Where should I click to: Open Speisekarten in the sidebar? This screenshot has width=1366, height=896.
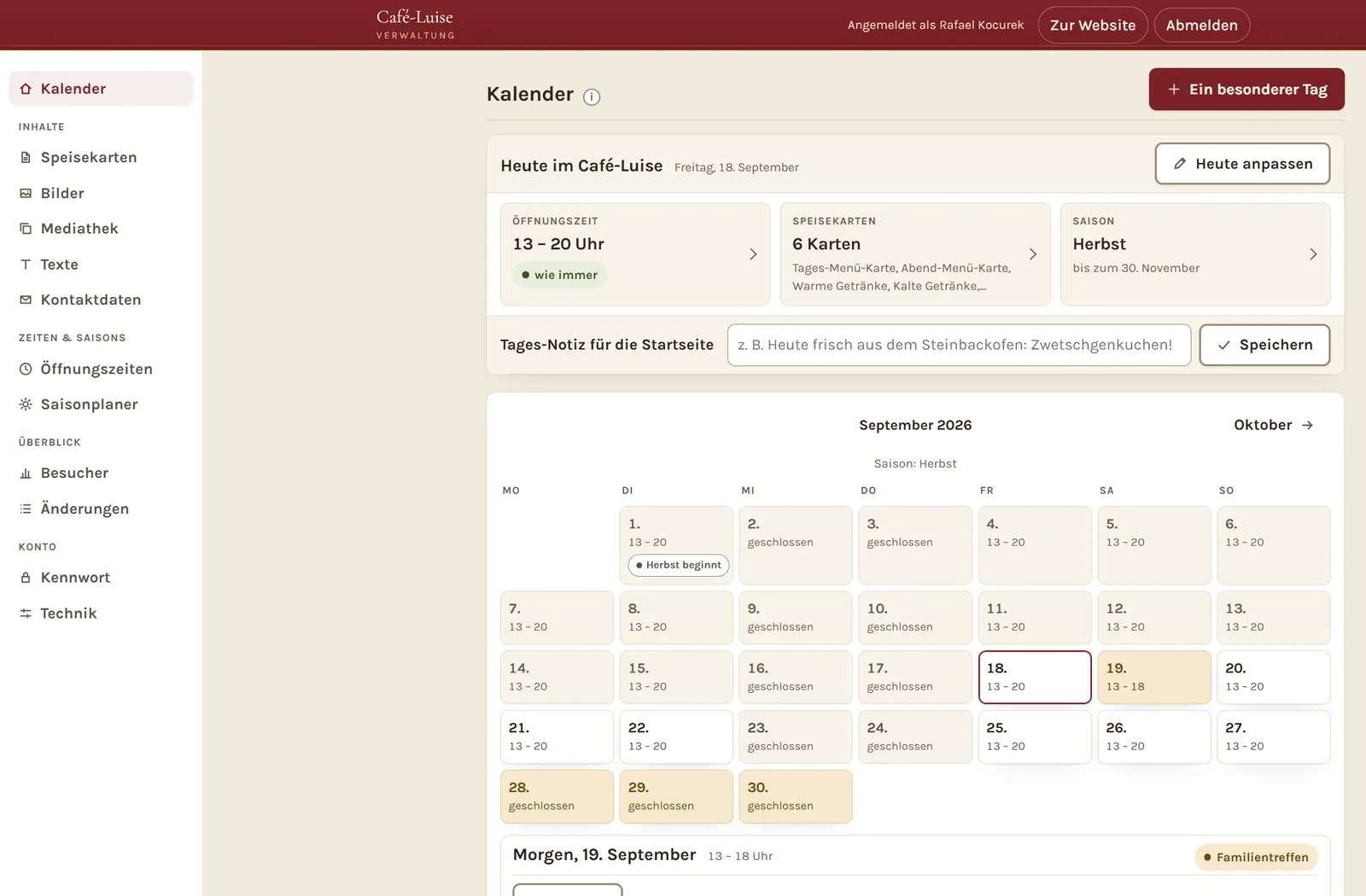click(x=101, y=158)
